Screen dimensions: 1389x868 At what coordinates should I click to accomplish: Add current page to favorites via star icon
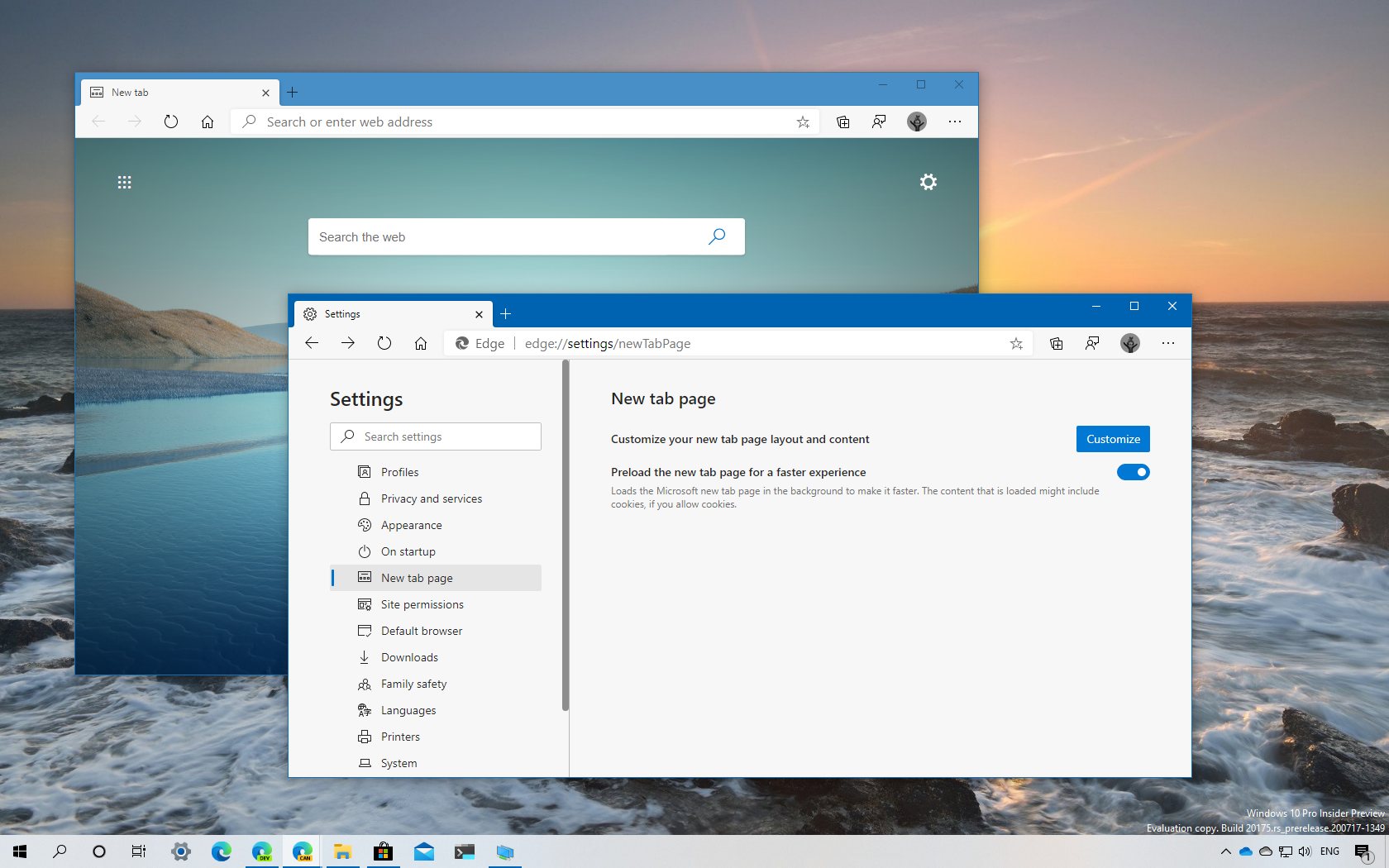pyautogui.click(x=1015, y=343)
